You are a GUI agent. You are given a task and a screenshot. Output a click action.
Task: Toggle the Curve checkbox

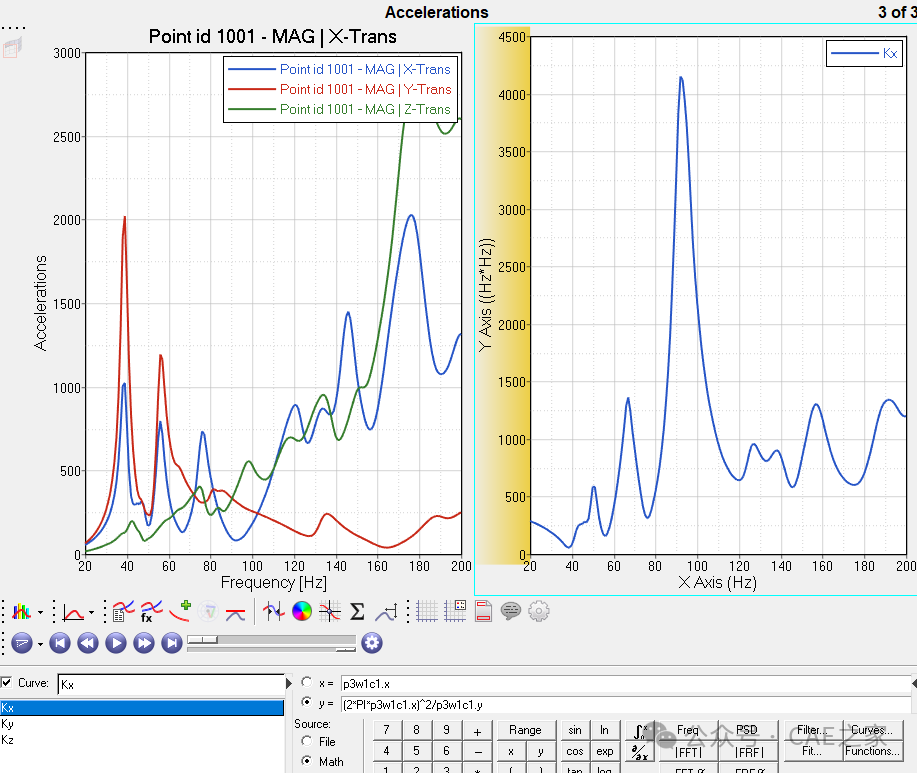6,682
